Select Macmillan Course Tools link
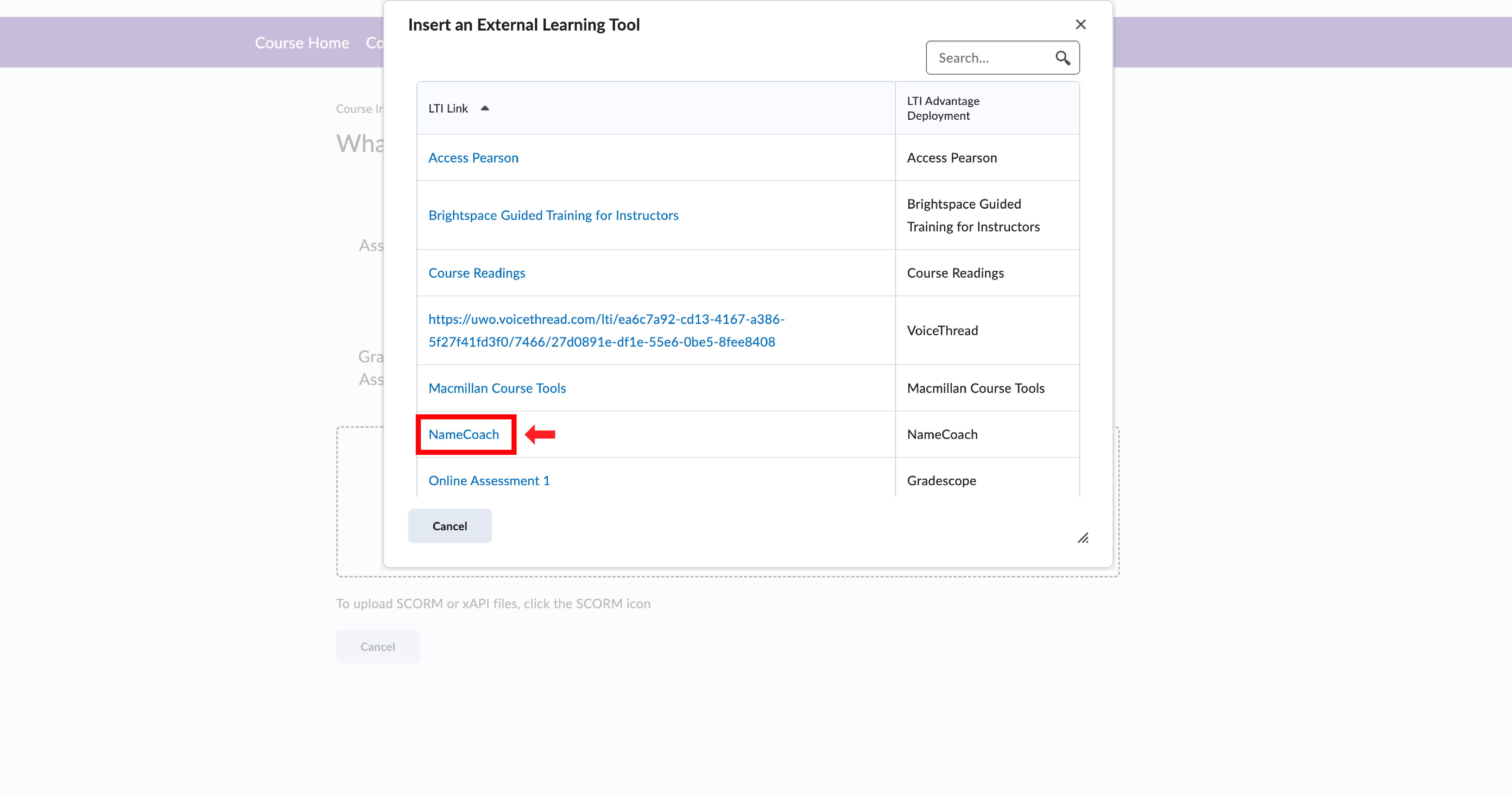 [497, 387]
